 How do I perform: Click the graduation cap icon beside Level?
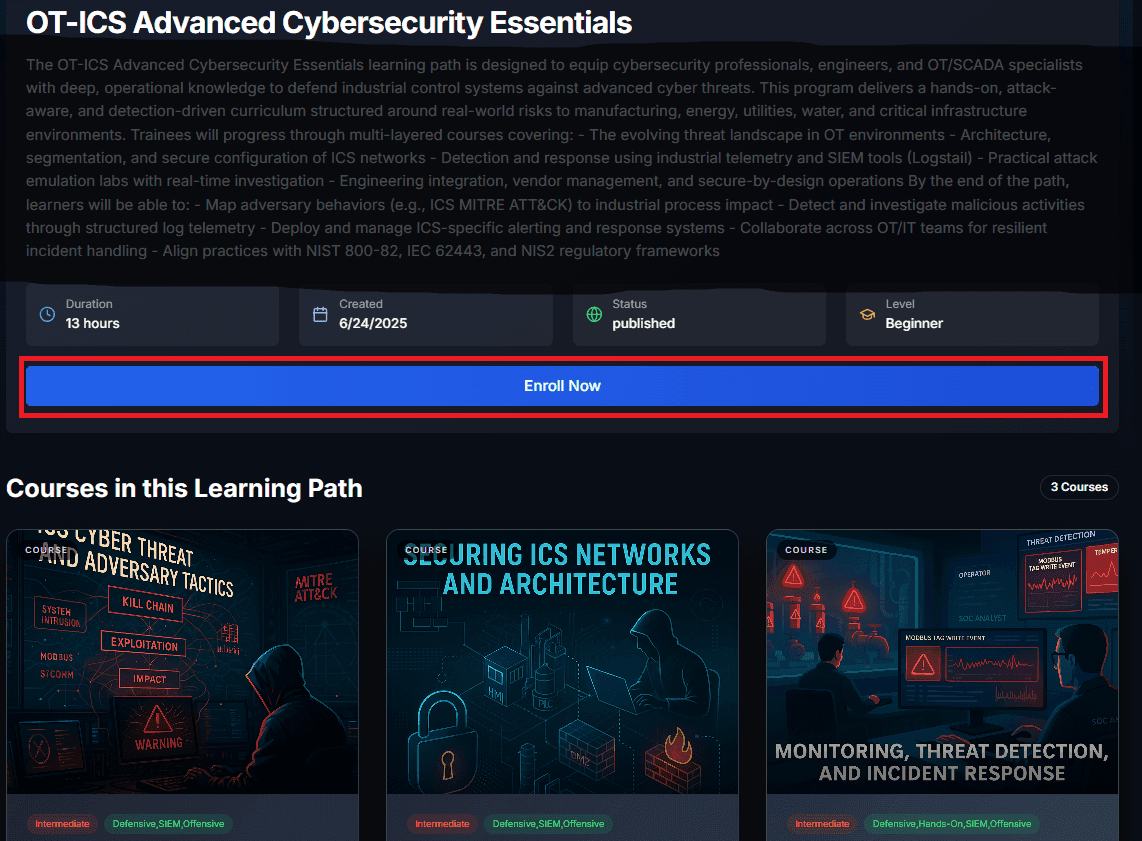click(867, 315)
